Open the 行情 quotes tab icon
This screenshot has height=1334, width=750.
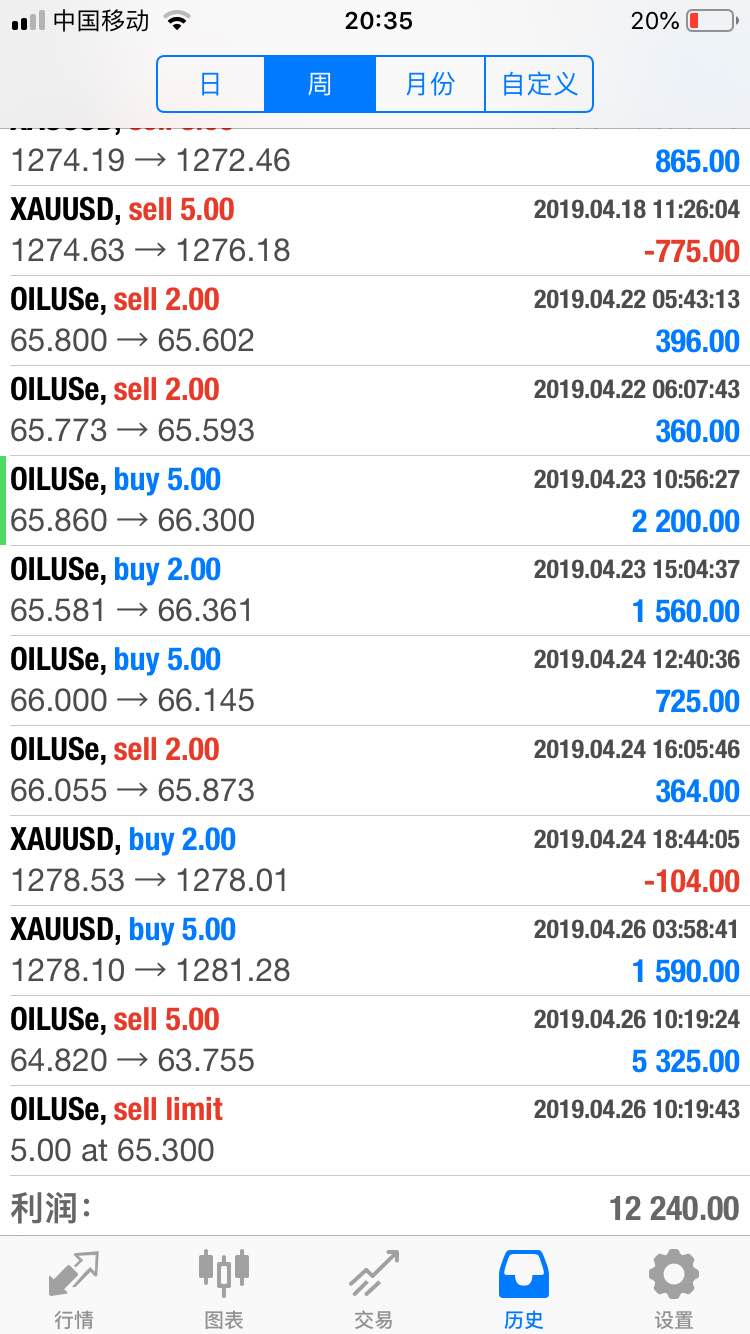[74, 1274]
